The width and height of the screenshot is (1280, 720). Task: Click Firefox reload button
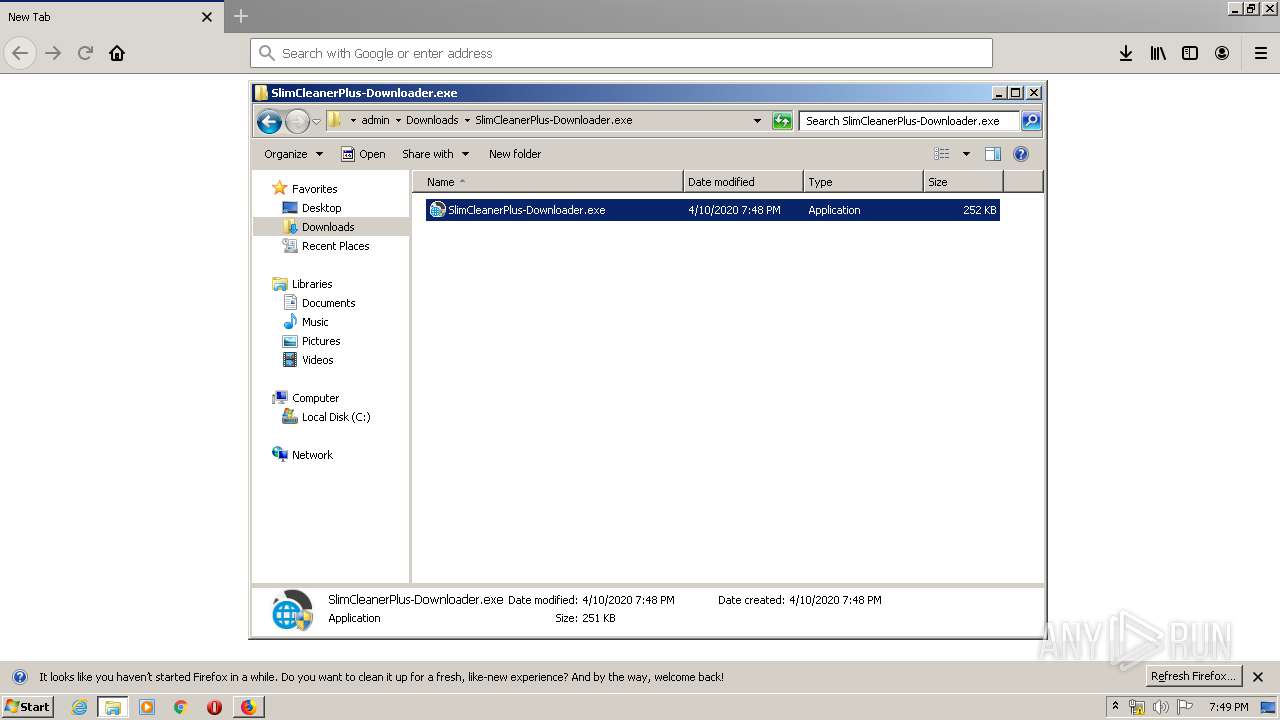click(85, 53)
